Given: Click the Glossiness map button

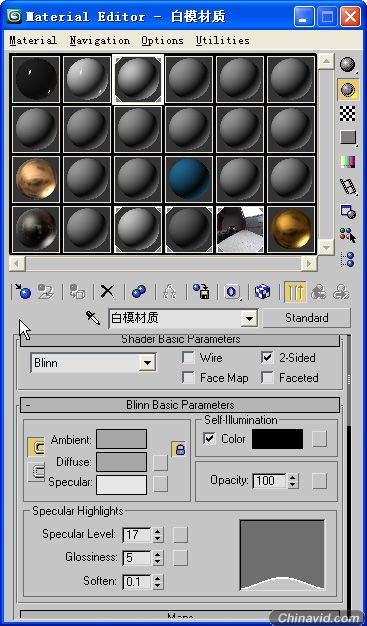Looking at the screenshot, I should click(181, 558).
